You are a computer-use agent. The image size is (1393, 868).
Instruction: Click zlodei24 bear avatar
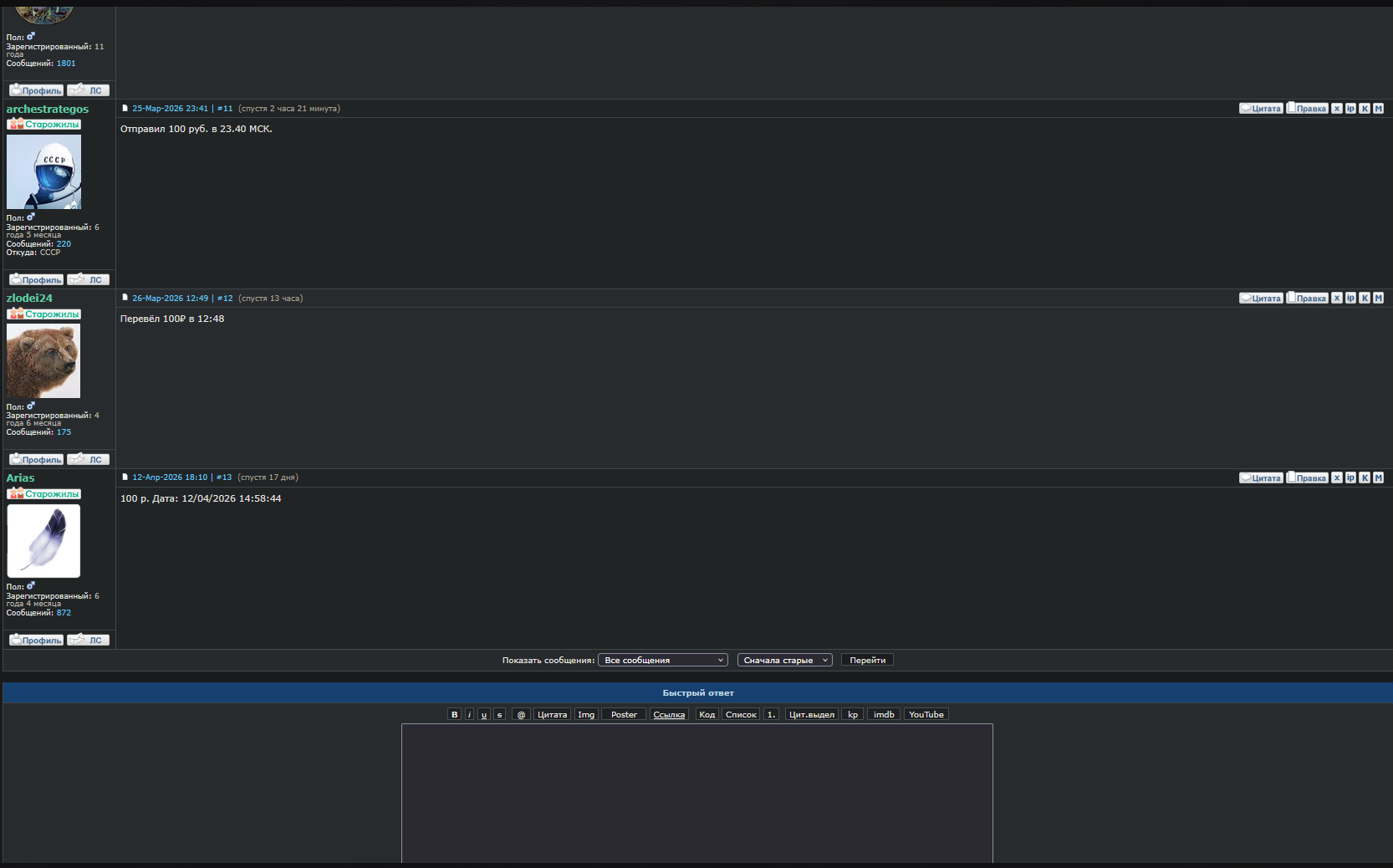pos(43,361)
